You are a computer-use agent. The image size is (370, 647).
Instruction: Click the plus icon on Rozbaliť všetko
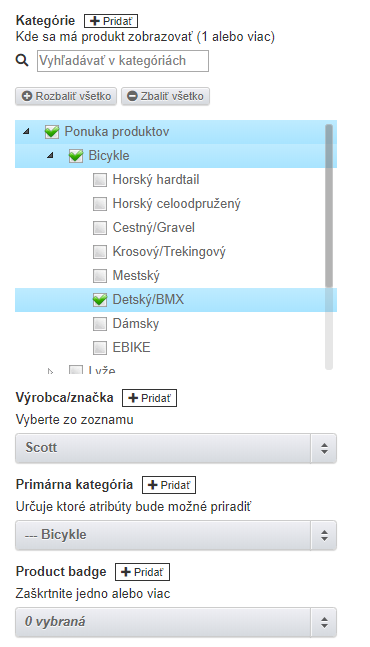(x=27, y=96)
